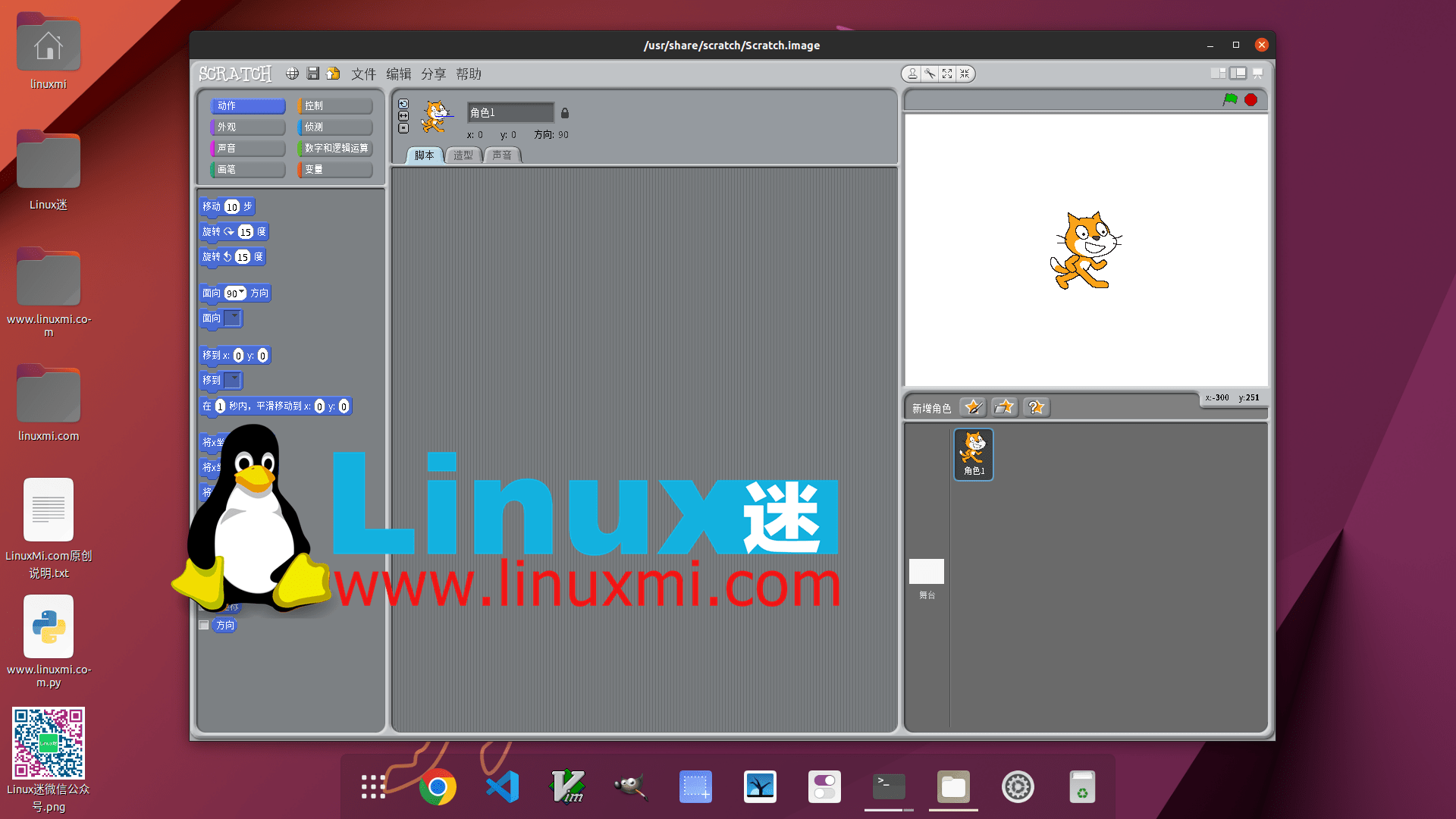The width and height of the screenshot is (1456, 819).
Task: Select the shrink sprite tool
Action: [x=965, y=74]
